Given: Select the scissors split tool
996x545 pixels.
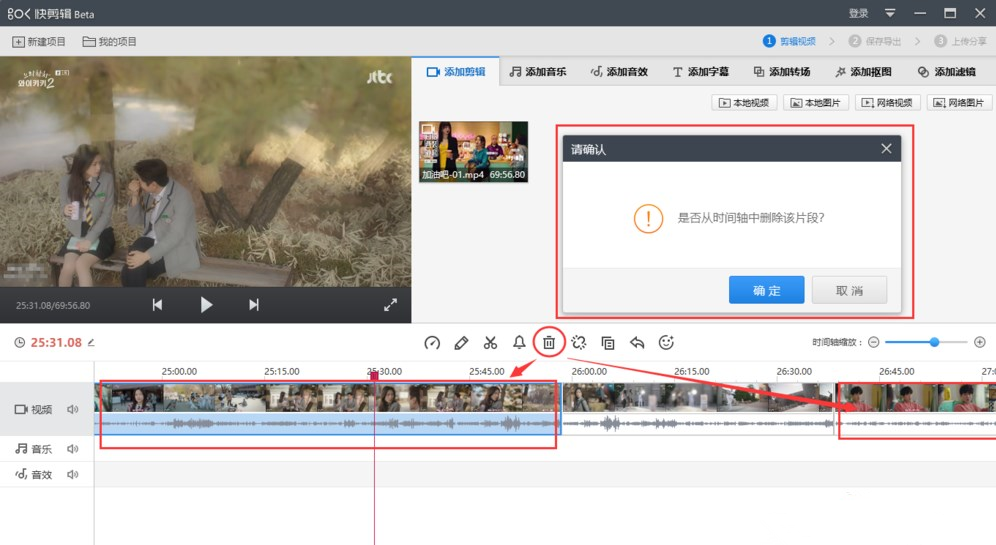Looking at the screenshot, I should pos(490,342).
